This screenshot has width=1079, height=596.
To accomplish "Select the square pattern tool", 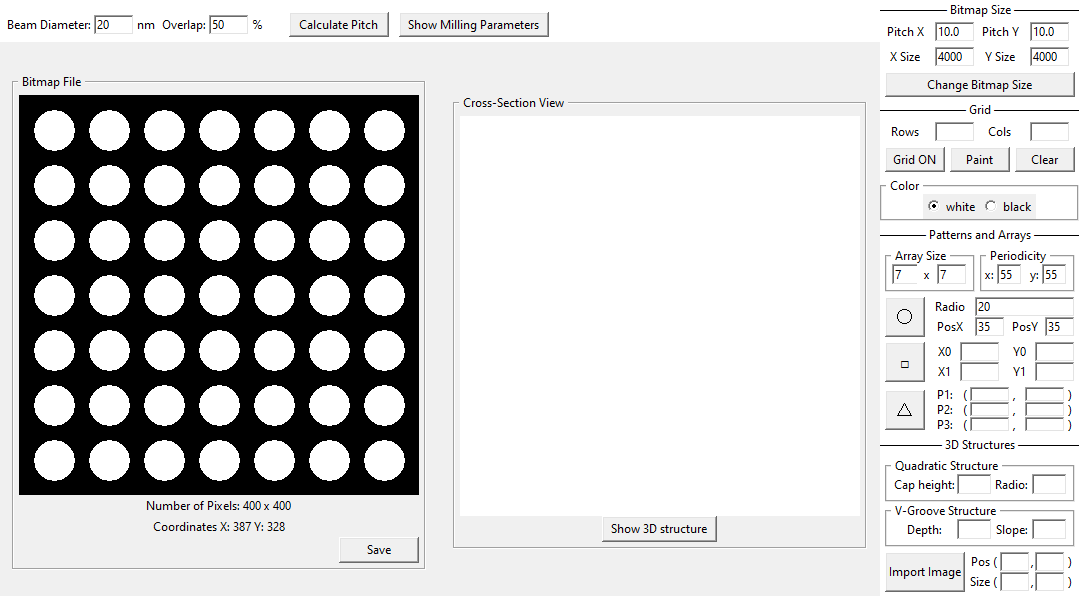I will point(904,362).
